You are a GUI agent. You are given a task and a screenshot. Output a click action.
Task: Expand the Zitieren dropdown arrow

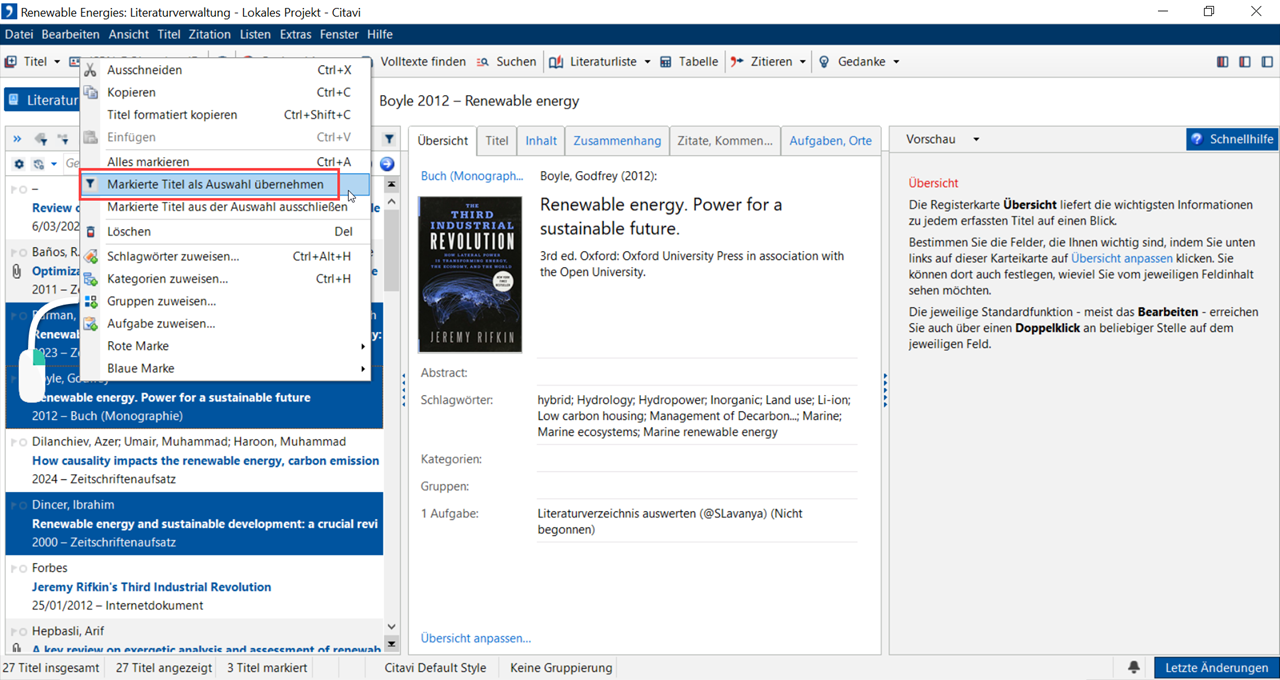[802, 62]
